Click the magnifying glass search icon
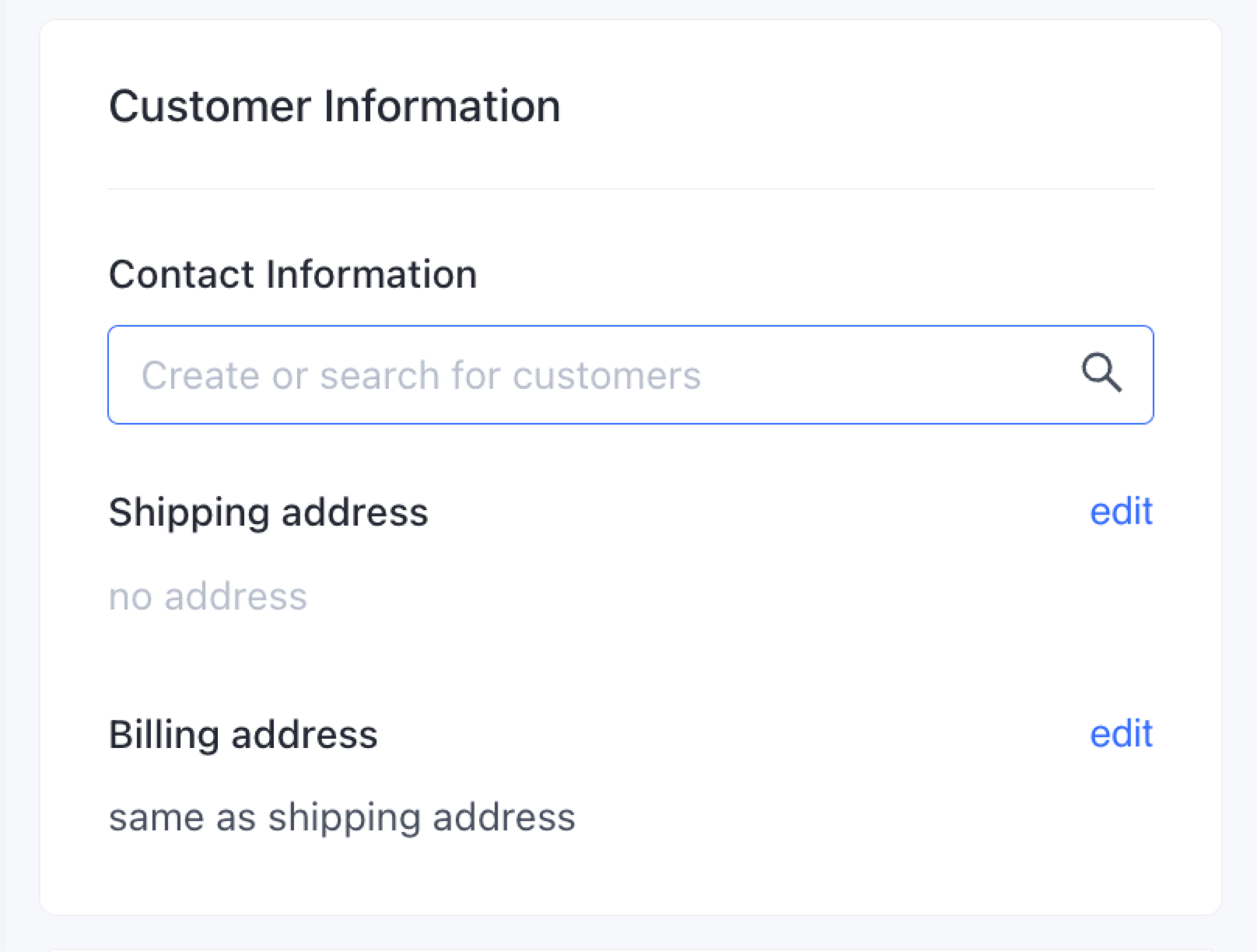 click(x=1101, y=373)
